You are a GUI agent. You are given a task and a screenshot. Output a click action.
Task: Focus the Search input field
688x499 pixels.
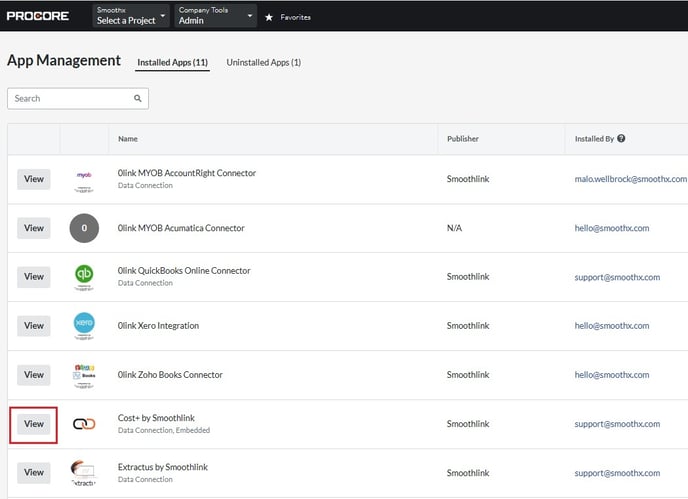coord(78,98)
